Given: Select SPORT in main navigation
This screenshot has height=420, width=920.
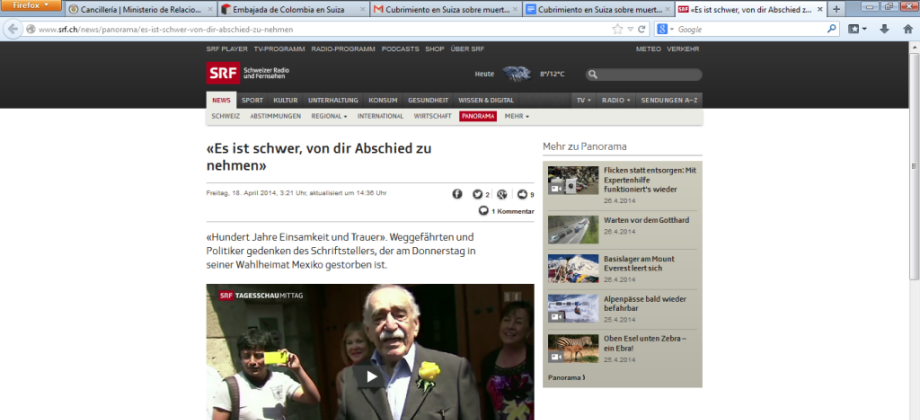Looking at the screenshot, I should coord(252,100).
